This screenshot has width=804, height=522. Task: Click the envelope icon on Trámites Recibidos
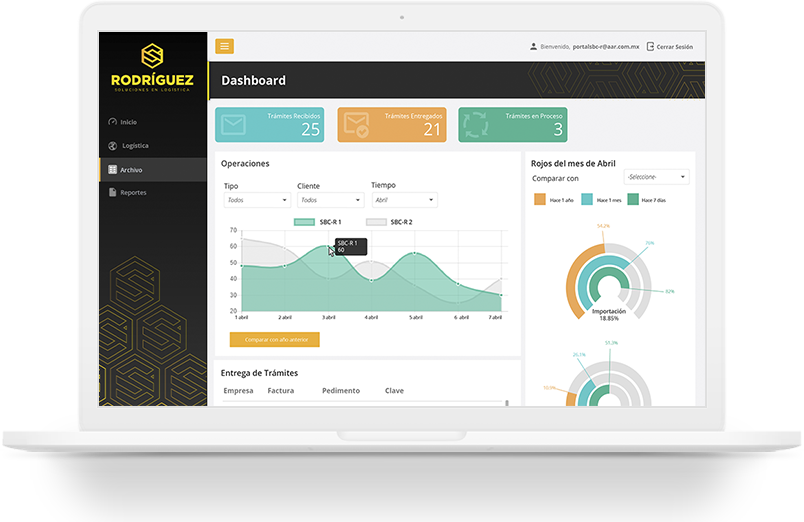point(234,125)
